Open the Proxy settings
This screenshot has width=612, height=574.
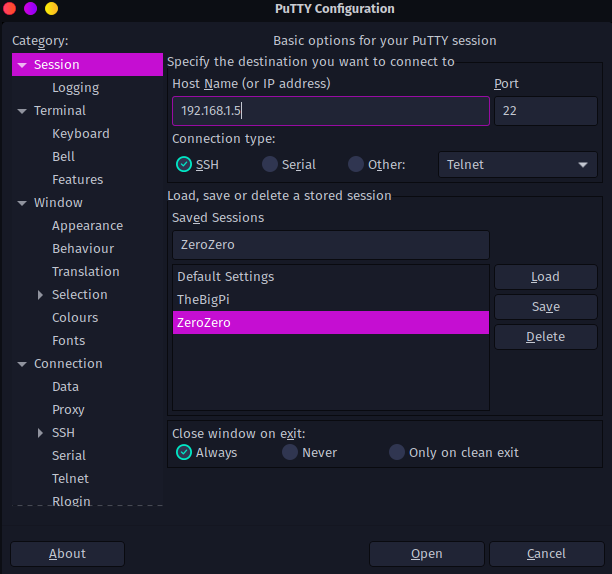point(68,410)
